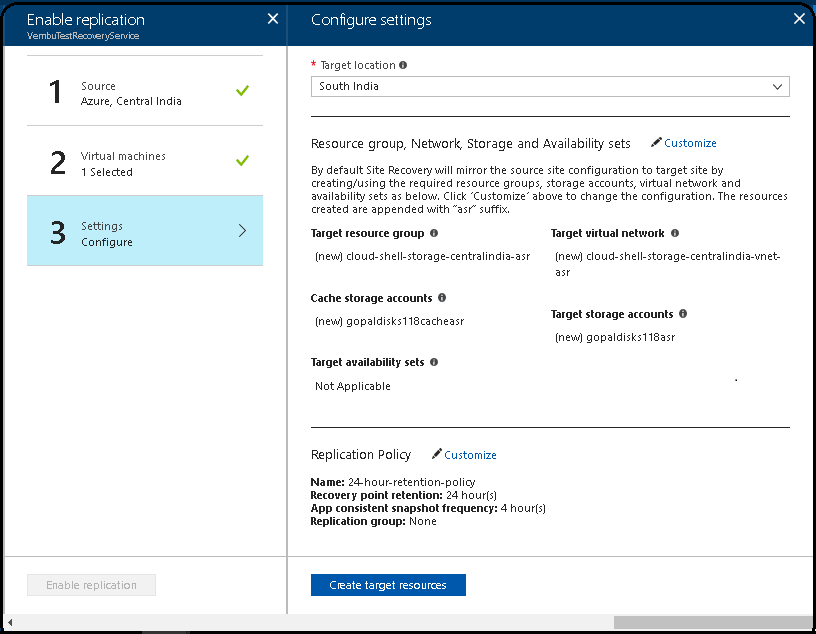Click the green checkmark on Source step
Screen dimensions: 816x634
[242, 91]
